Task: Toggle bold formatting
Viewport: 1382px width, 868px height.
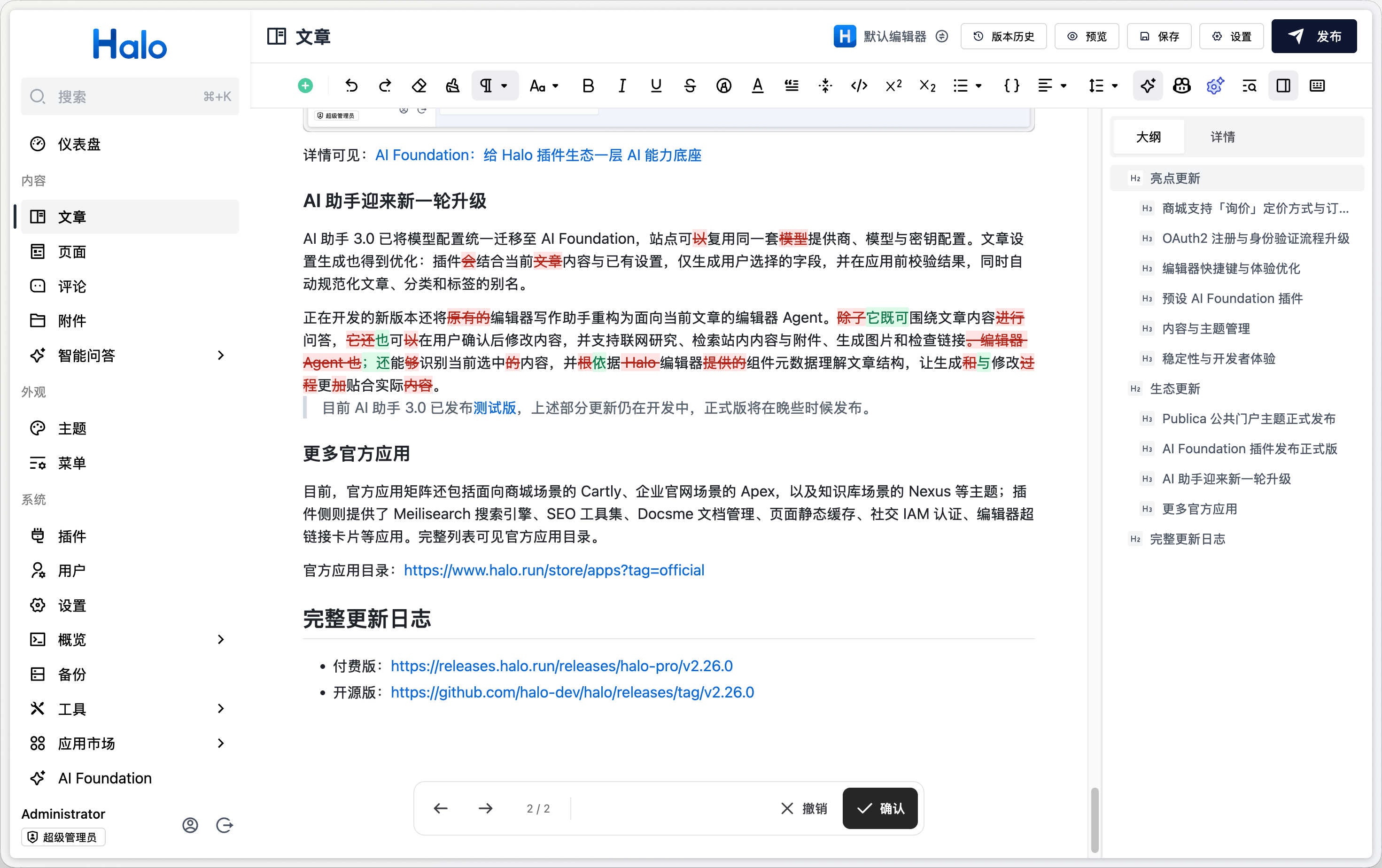Action: coord(588,86)
